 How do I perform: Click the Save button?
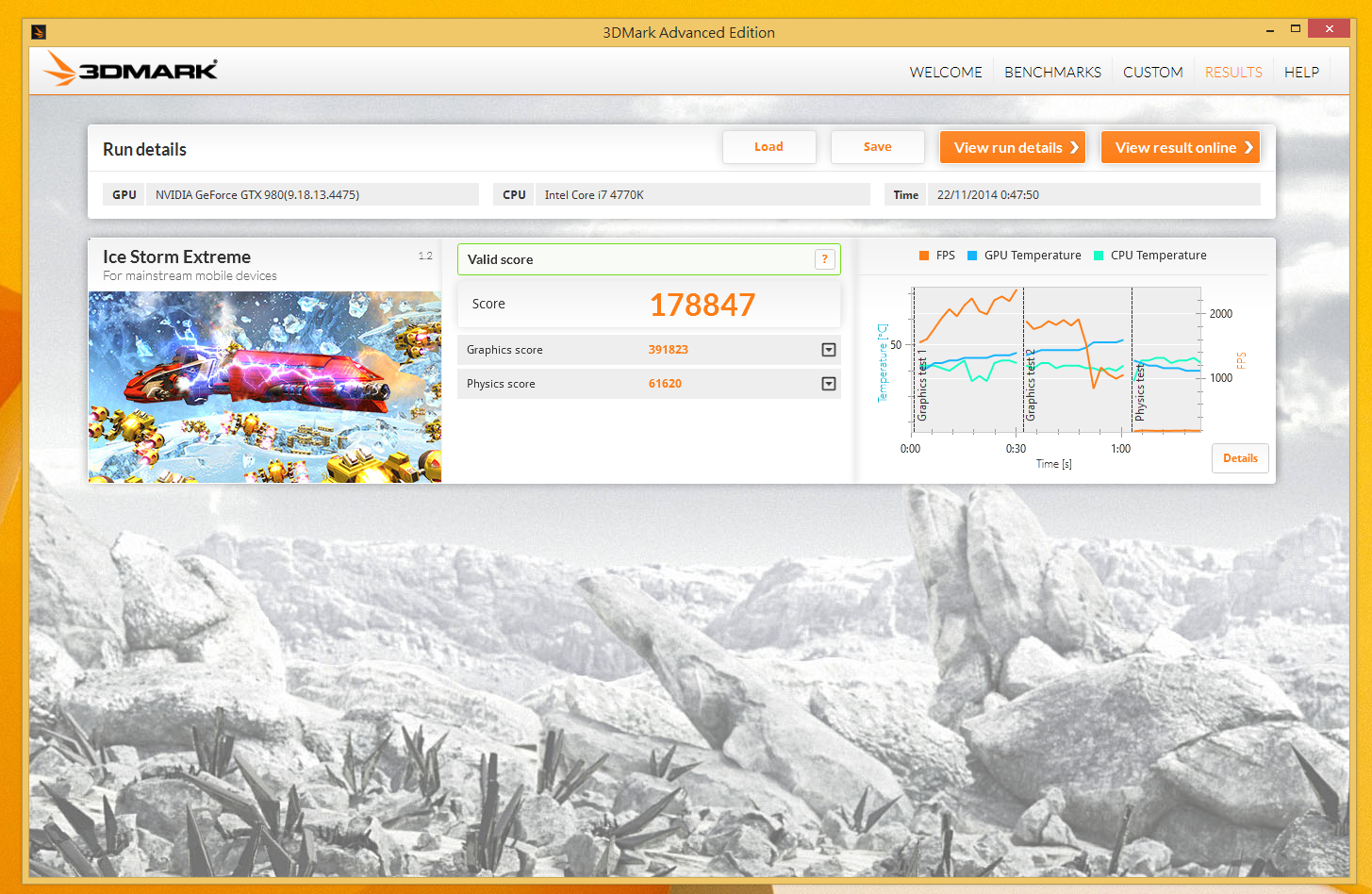point(877,146)
